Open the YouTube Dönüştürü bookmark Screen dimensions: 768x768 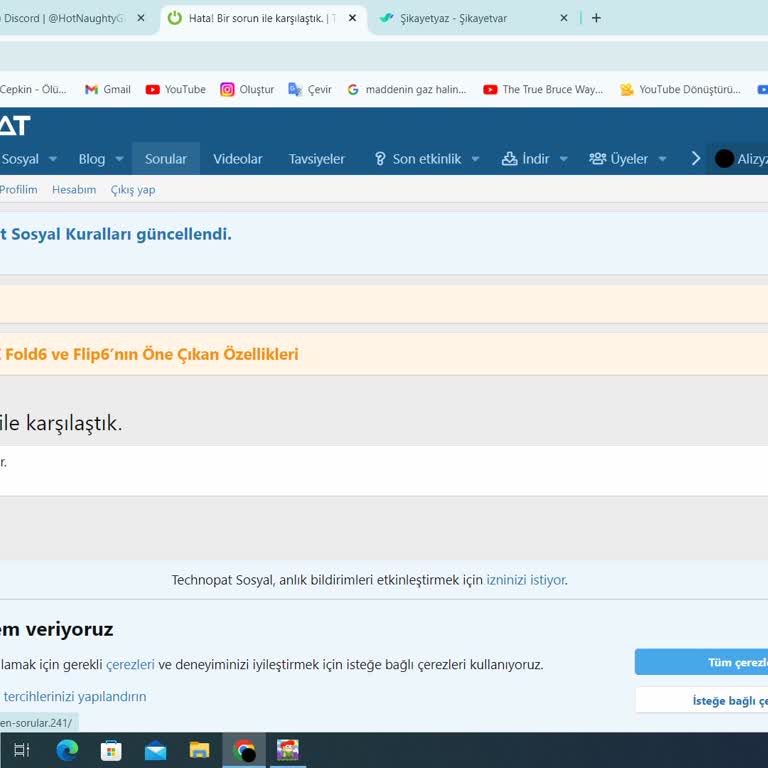click(x=680, y=90)
